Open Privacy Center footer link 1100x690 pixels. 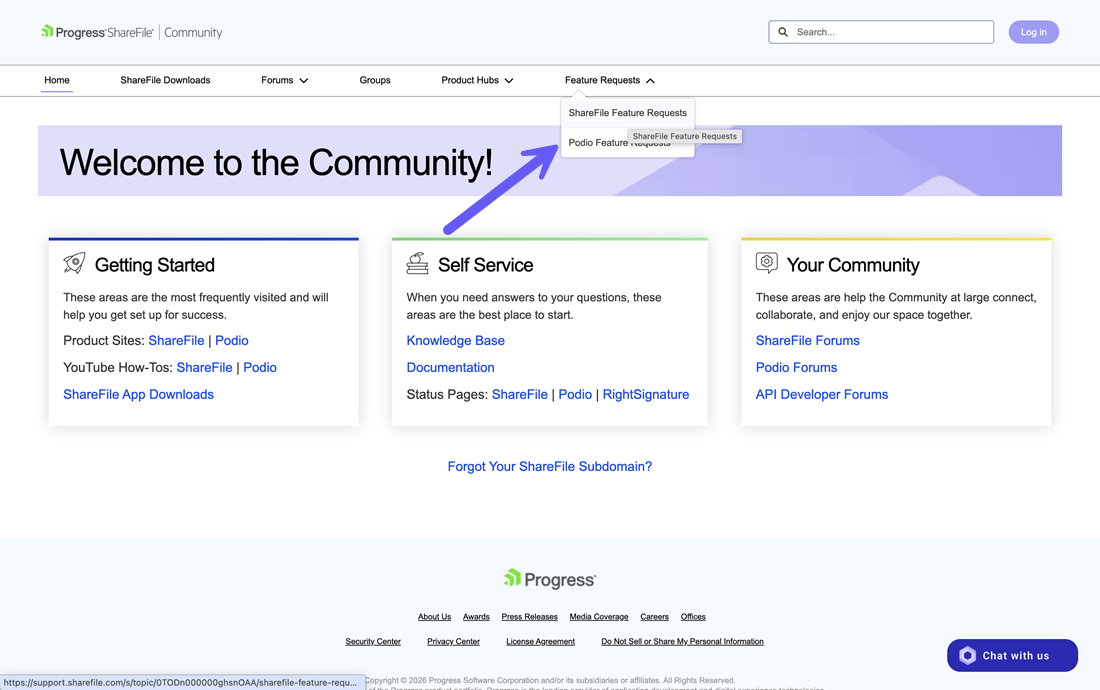453,642
